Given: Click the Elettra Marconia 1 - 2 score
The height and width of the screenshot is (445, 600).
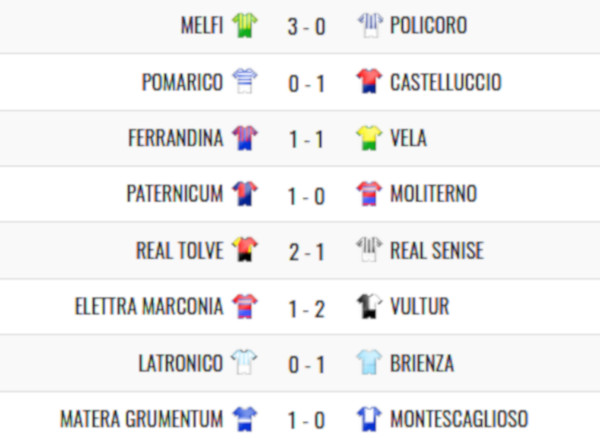Looking at the screenshot, I should coord(307,309).
